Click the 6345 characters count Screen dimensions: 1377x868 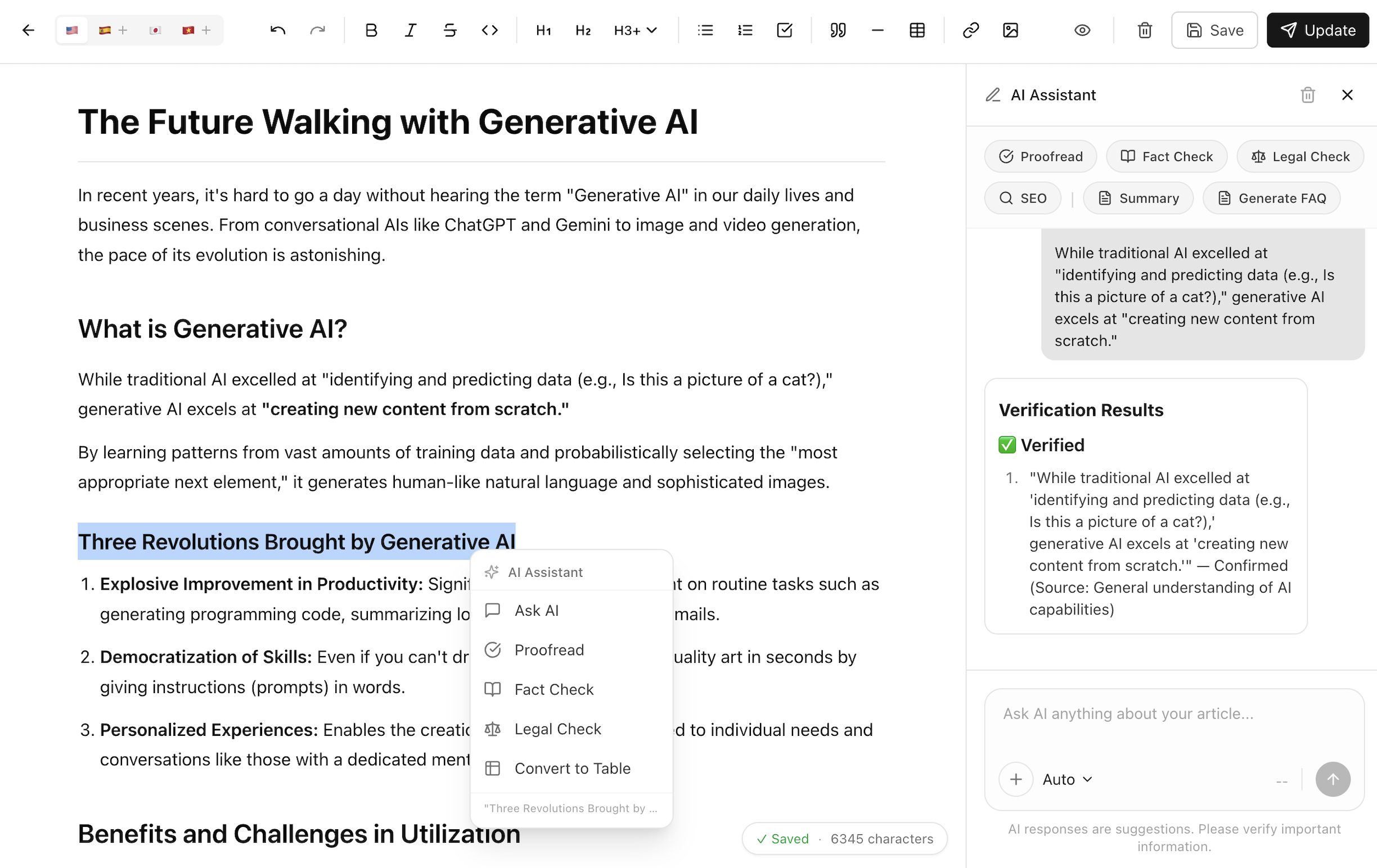(x=882, y=839)
